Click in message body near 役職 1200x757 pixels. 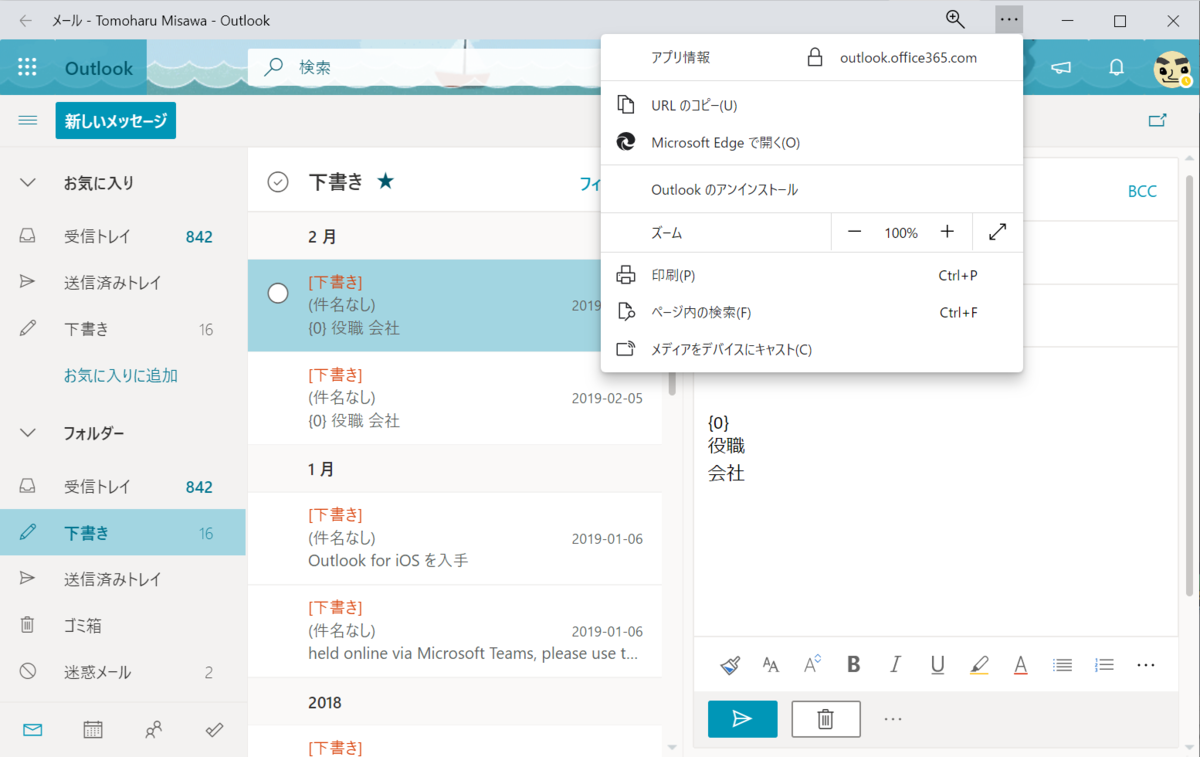[726, 446]
